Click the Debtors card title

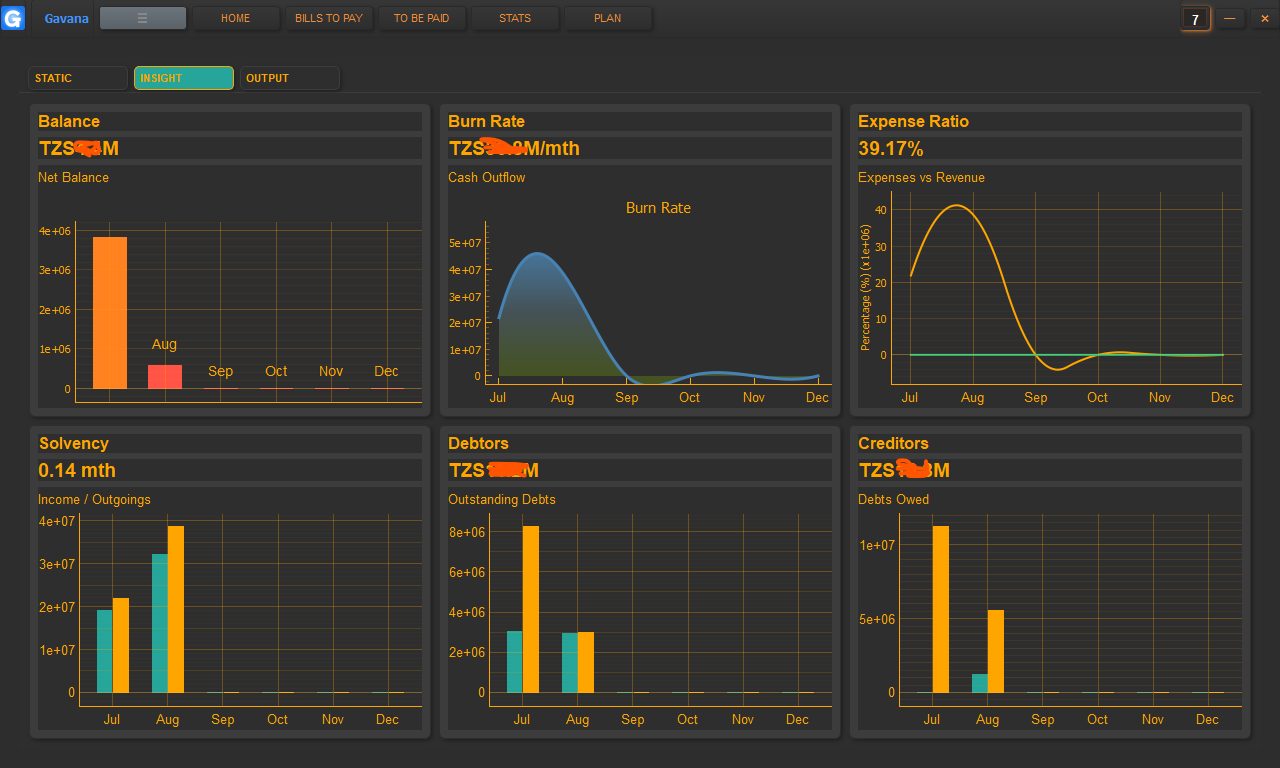479,443
